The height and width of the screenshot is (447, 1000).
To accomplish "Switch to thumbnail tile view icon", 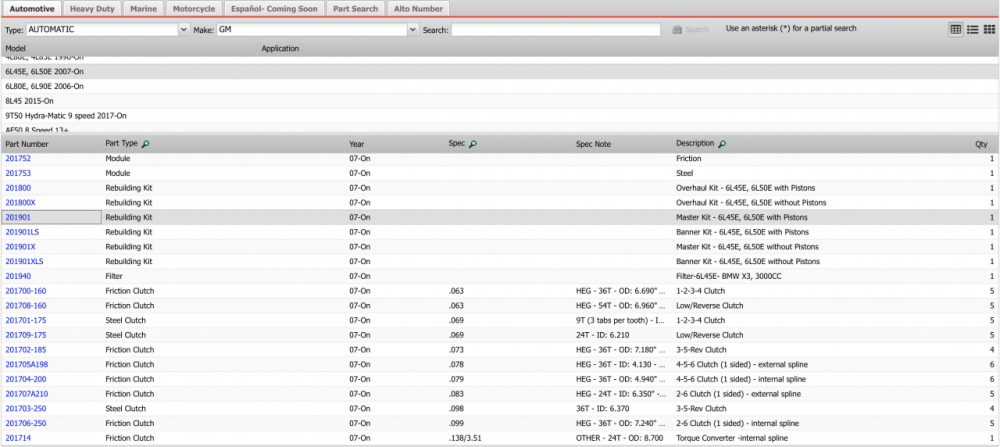I will point(989,30).
